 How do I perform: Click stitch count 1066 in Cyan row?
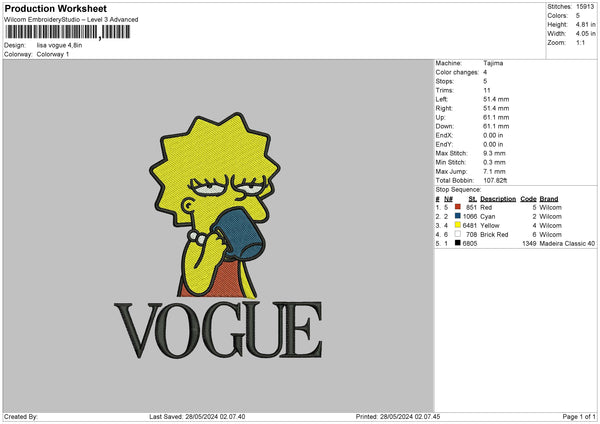point(470,217)
